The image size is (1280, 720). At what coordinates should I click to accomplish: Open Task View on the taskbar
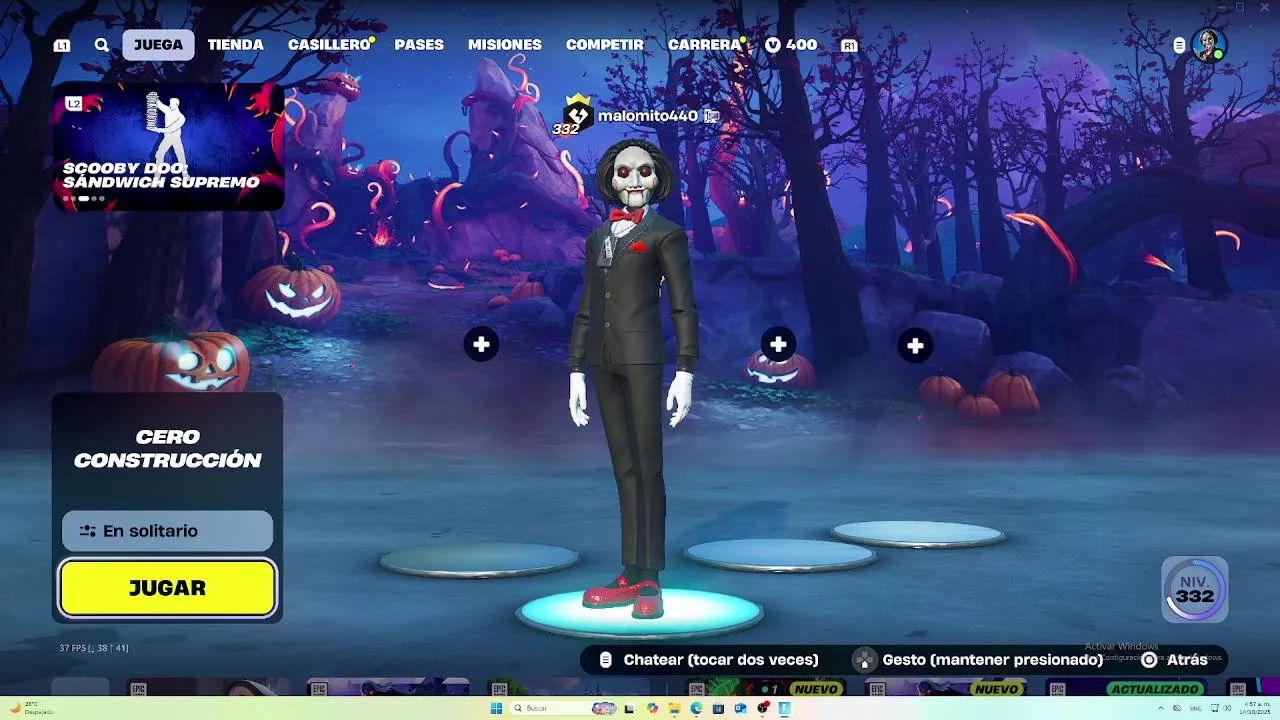pyautogui.click(x=629, y=708)
